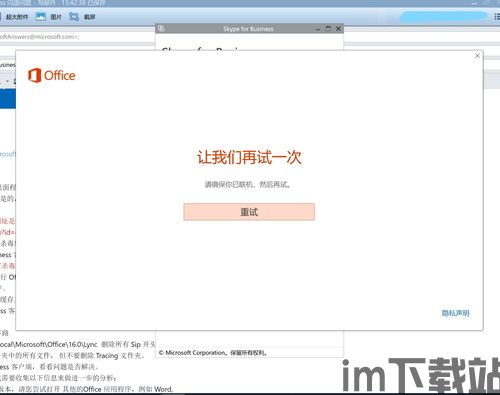This screenshot has height=395, width=500.
Task: Click the 'Tracing 文件夹' text in email body
Action: tap(120, 356)
